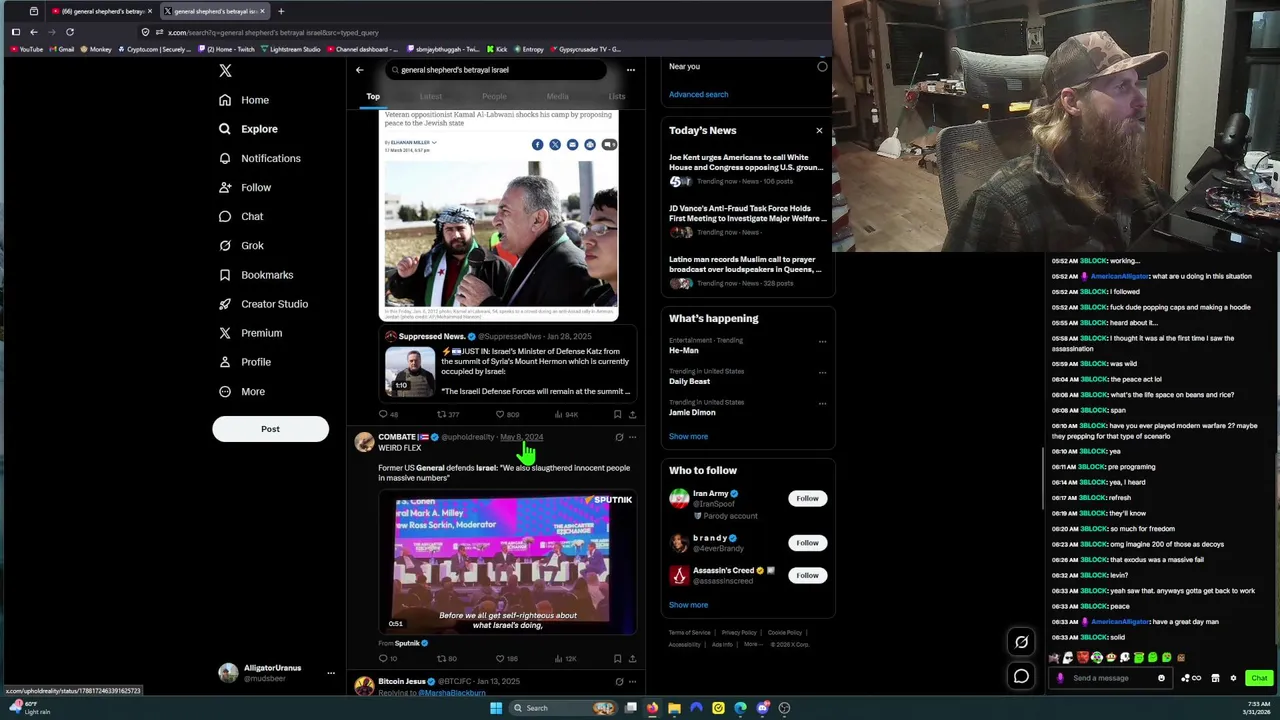The height and width of the screenshot is (720, 1280).
Task: Open search settings ellipsis beside the search box
Action: point(630,70)
